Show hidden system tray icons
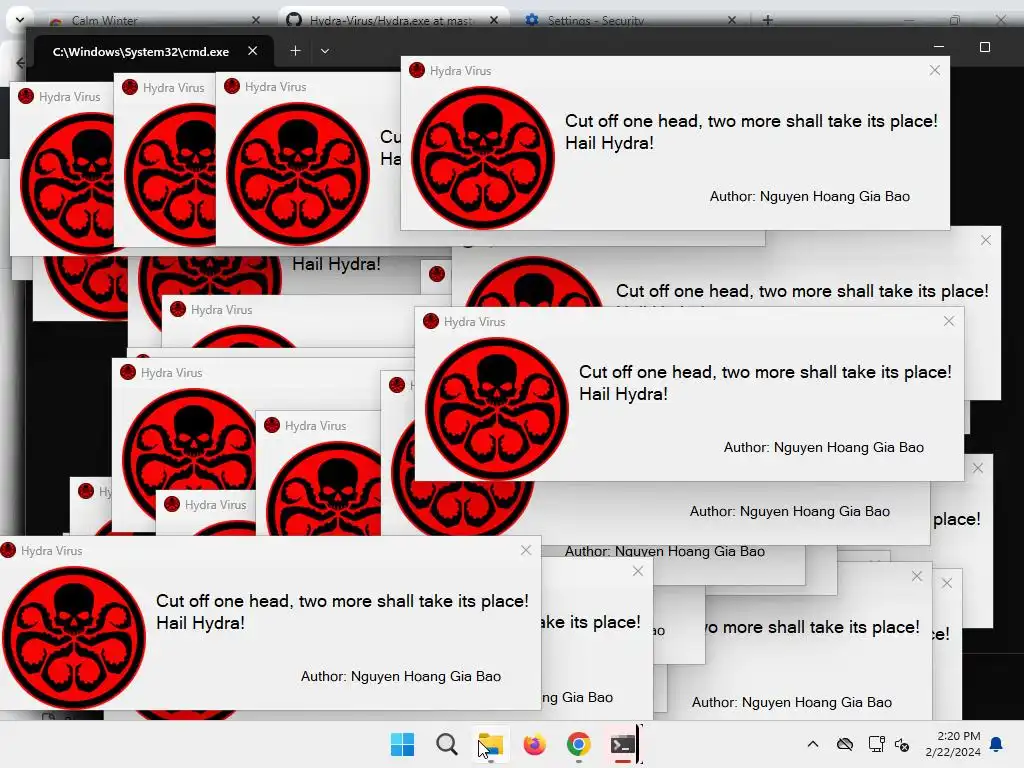Screen dimensions: 1024x768 pyautogui.click(x=812, y=744)
